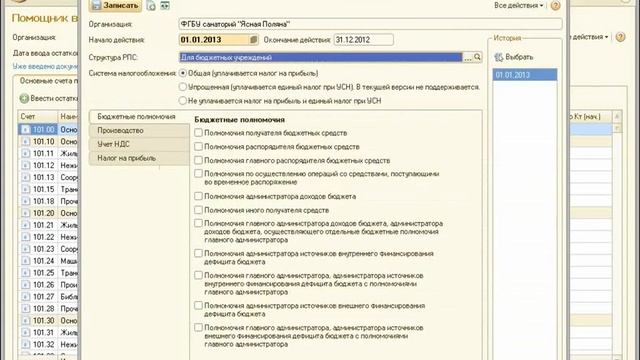Click the row icon beside account 101.24
Viewport: 640px width, 360px height.
point(25,261)
